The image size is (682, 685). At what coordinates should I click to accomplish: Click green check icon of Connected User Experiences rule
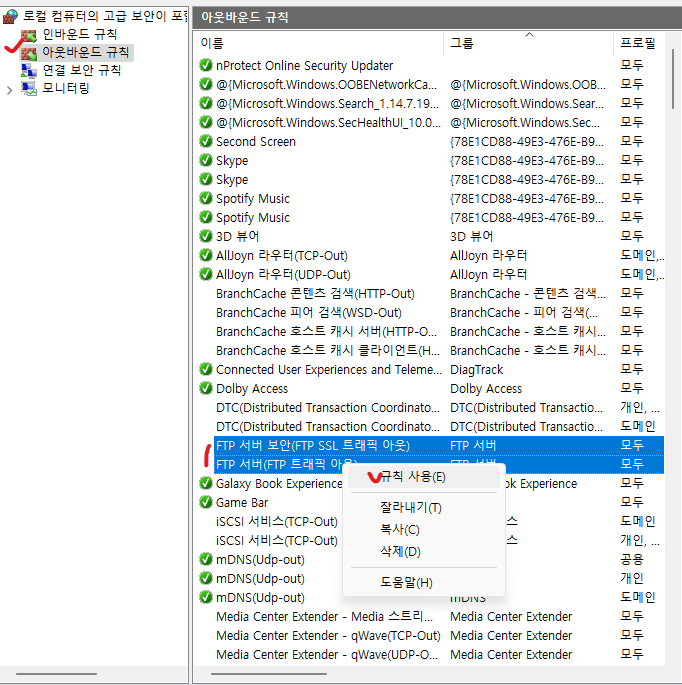205,369
